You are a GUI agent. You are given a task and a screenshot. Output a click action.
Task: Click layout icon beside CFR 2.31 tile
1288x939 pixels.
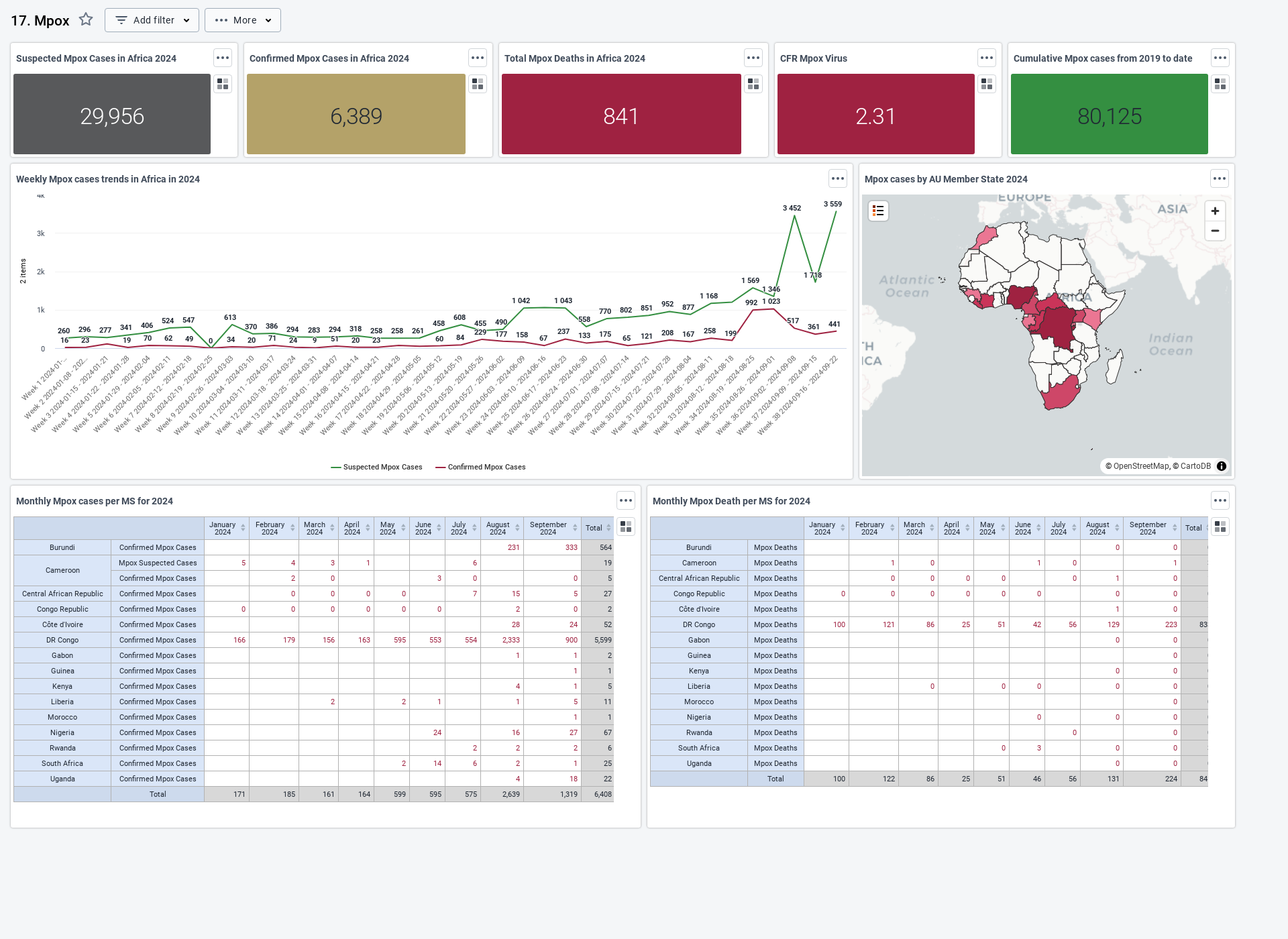(x=987, y=84)
